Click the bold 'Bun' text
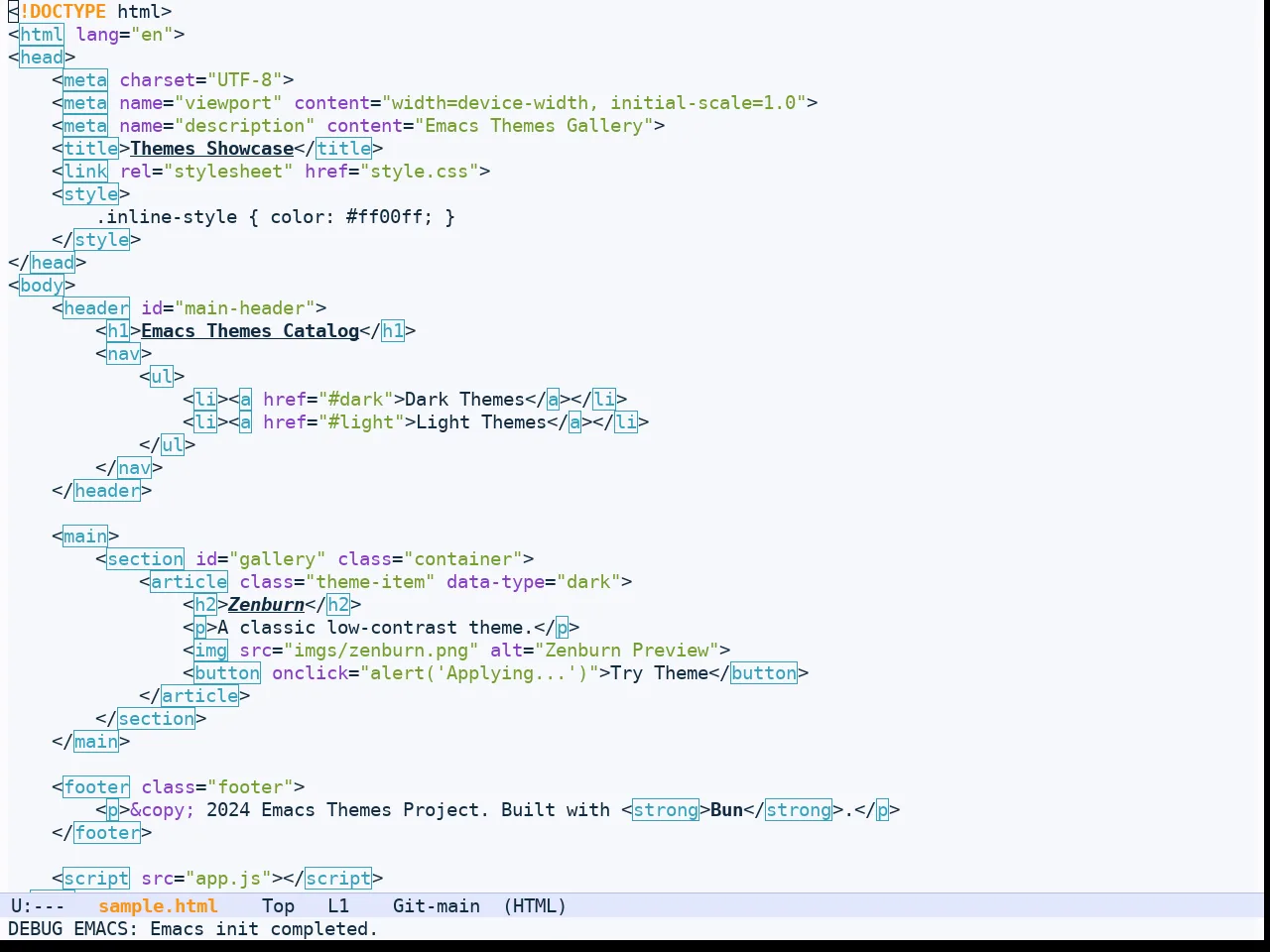This screenshot has width=1270, height=952. [726, 810]
